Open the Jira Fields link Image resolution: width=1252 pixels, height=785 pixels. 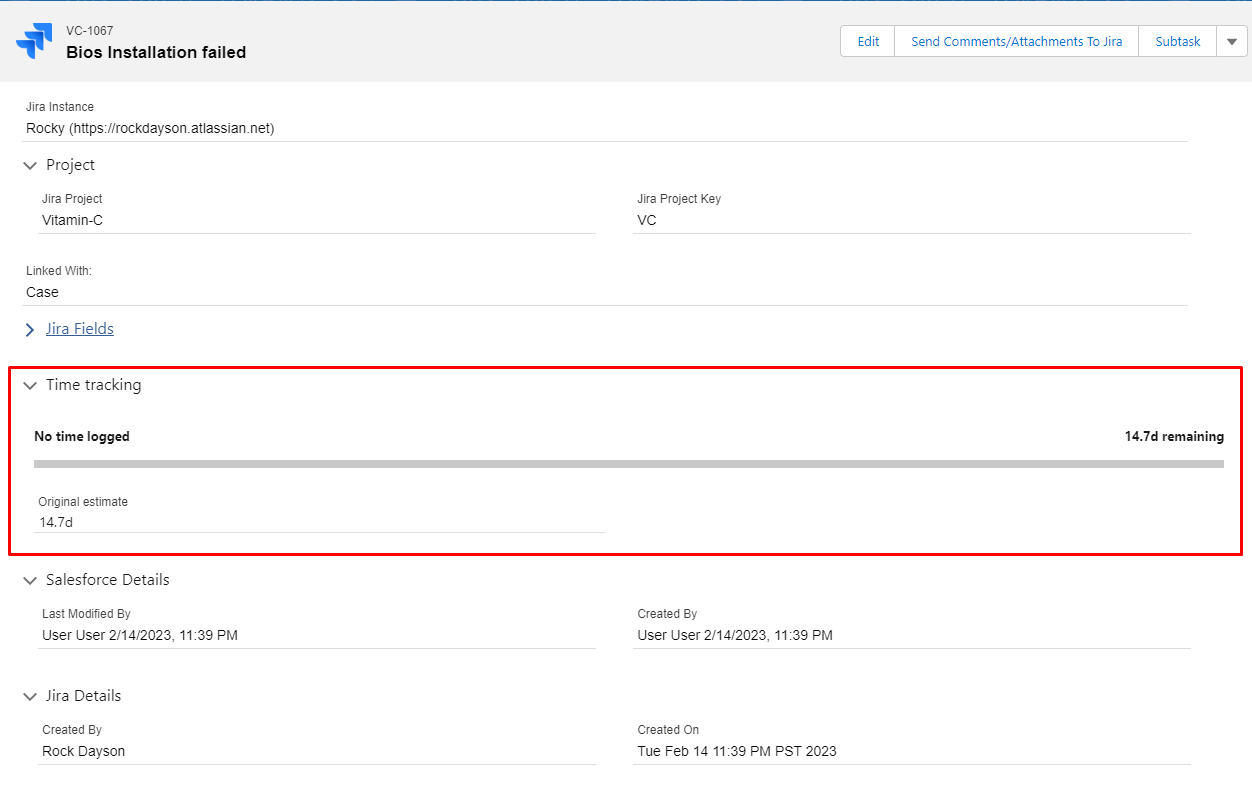point(80,328)
